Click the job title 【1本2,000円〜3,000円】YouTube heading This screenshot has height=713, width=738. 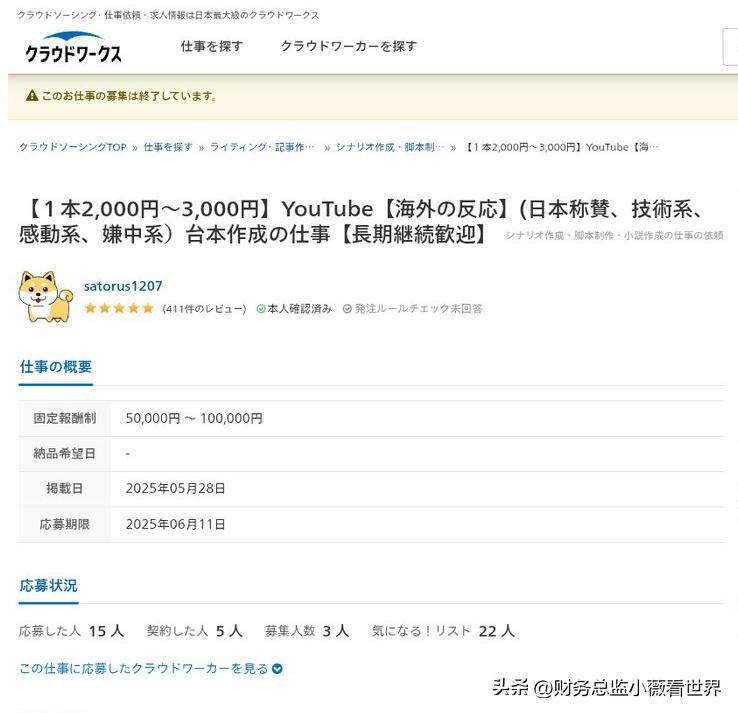[362, 221]
